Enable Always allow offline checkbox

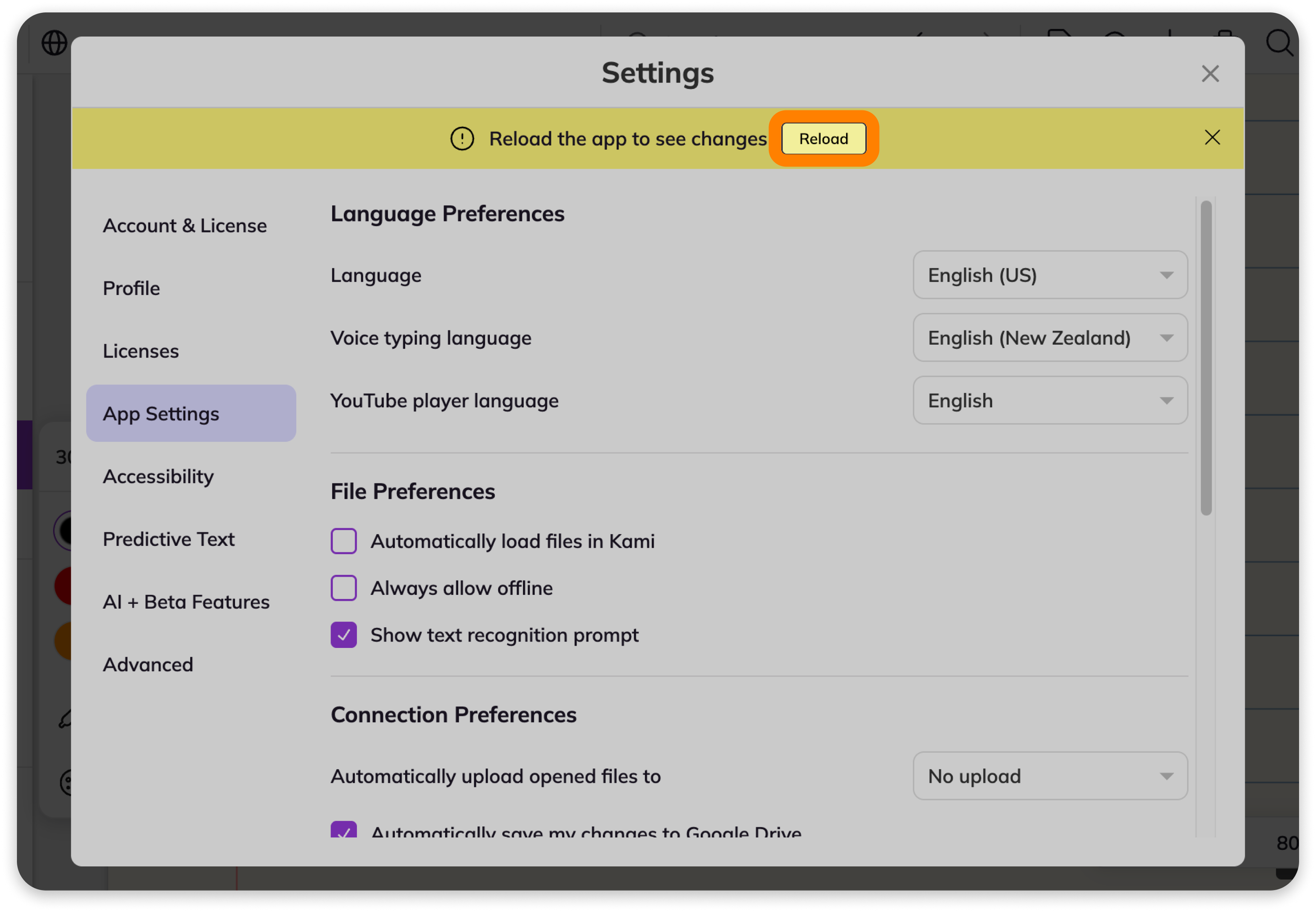344,588
